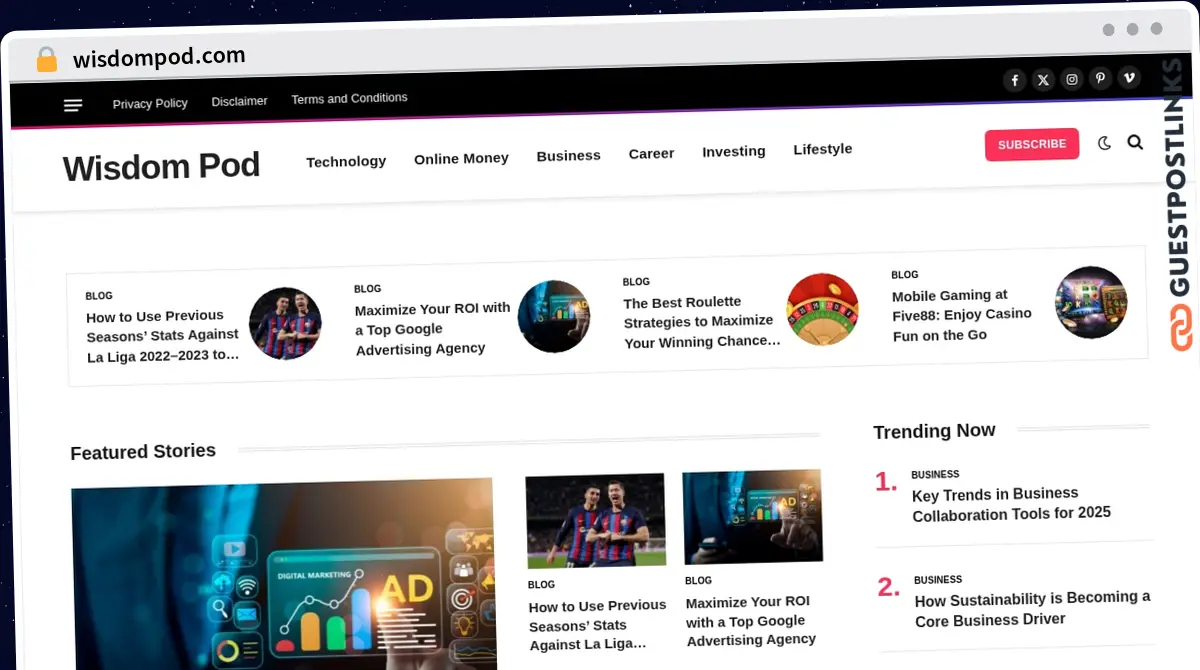The width and height of the screenshot is (1200, 670).
Task: Toggle dark mode with moon icon
Action: coord(1104,143)
